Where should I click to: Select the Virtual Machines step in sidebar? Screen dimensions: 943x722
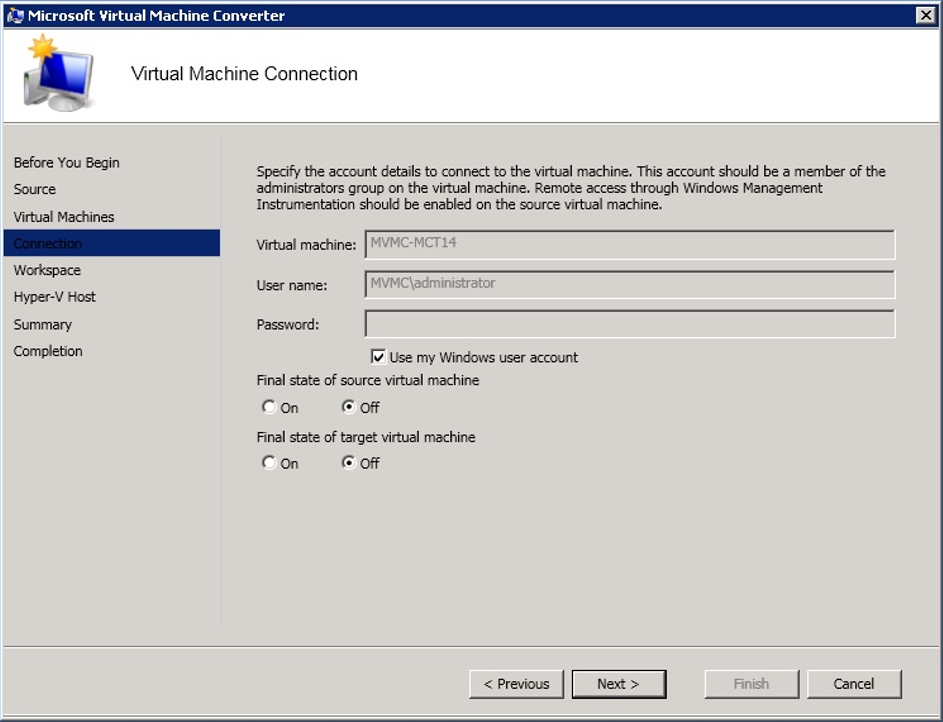click(x=64, y=217)
